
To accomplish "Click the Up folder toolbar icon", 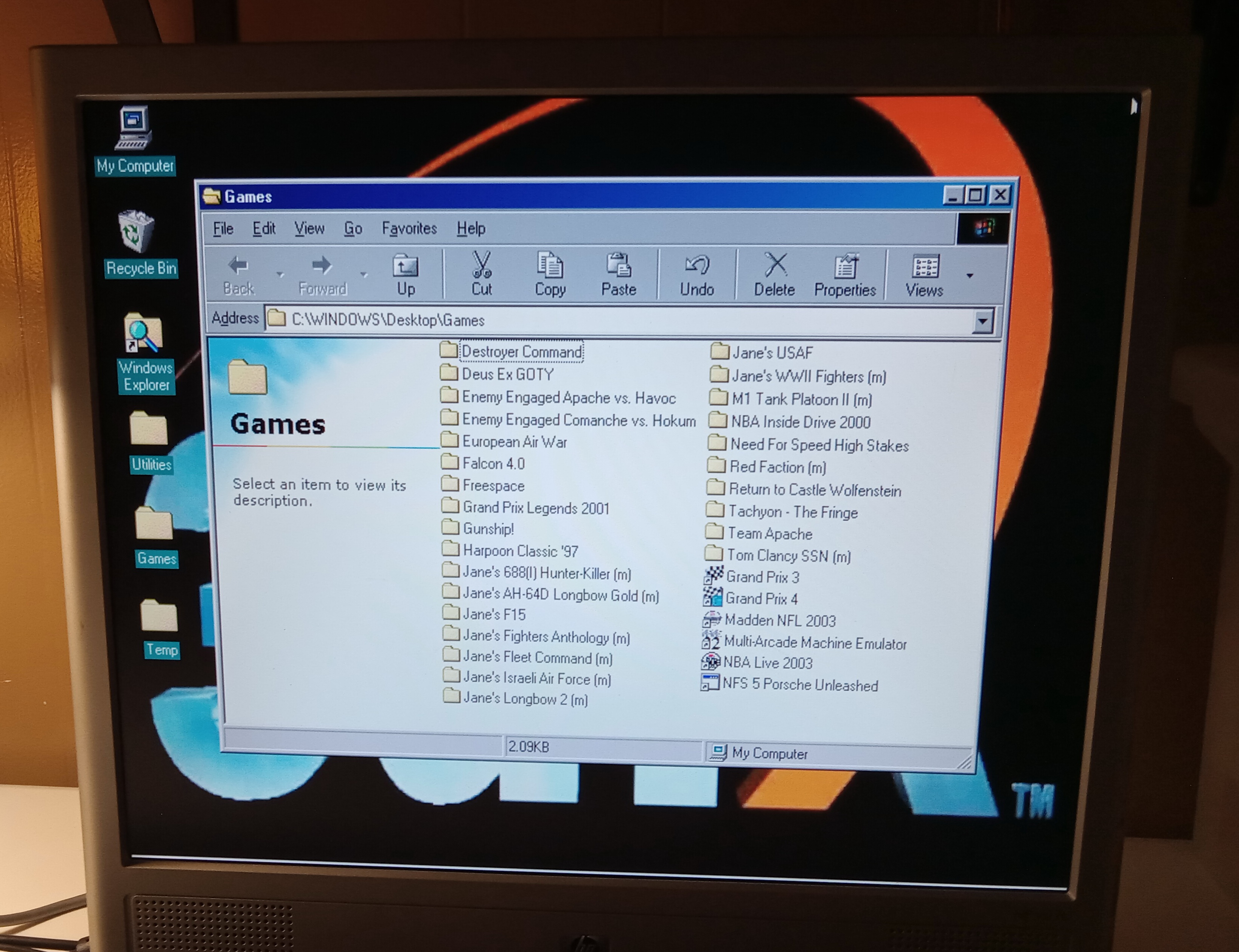I will coord(405,266).
